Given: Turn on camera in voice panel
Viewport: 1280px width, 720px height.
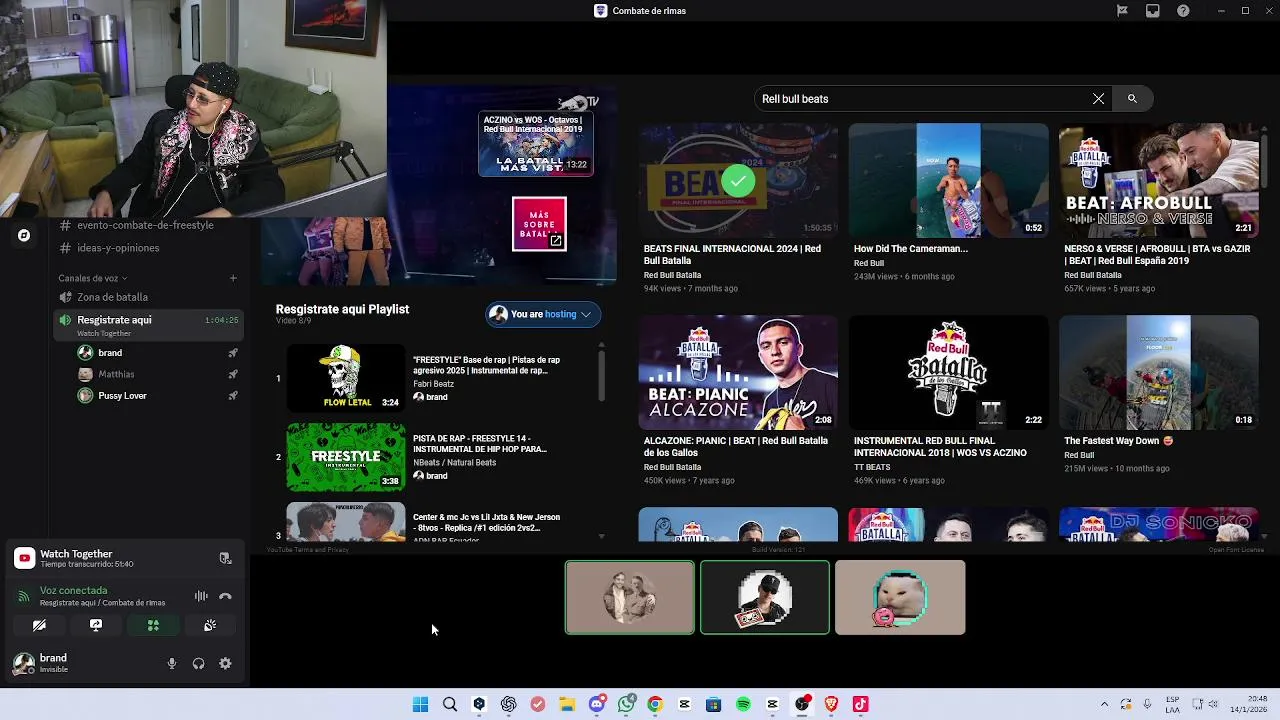Looking at the screenshot, I should 39,625.
